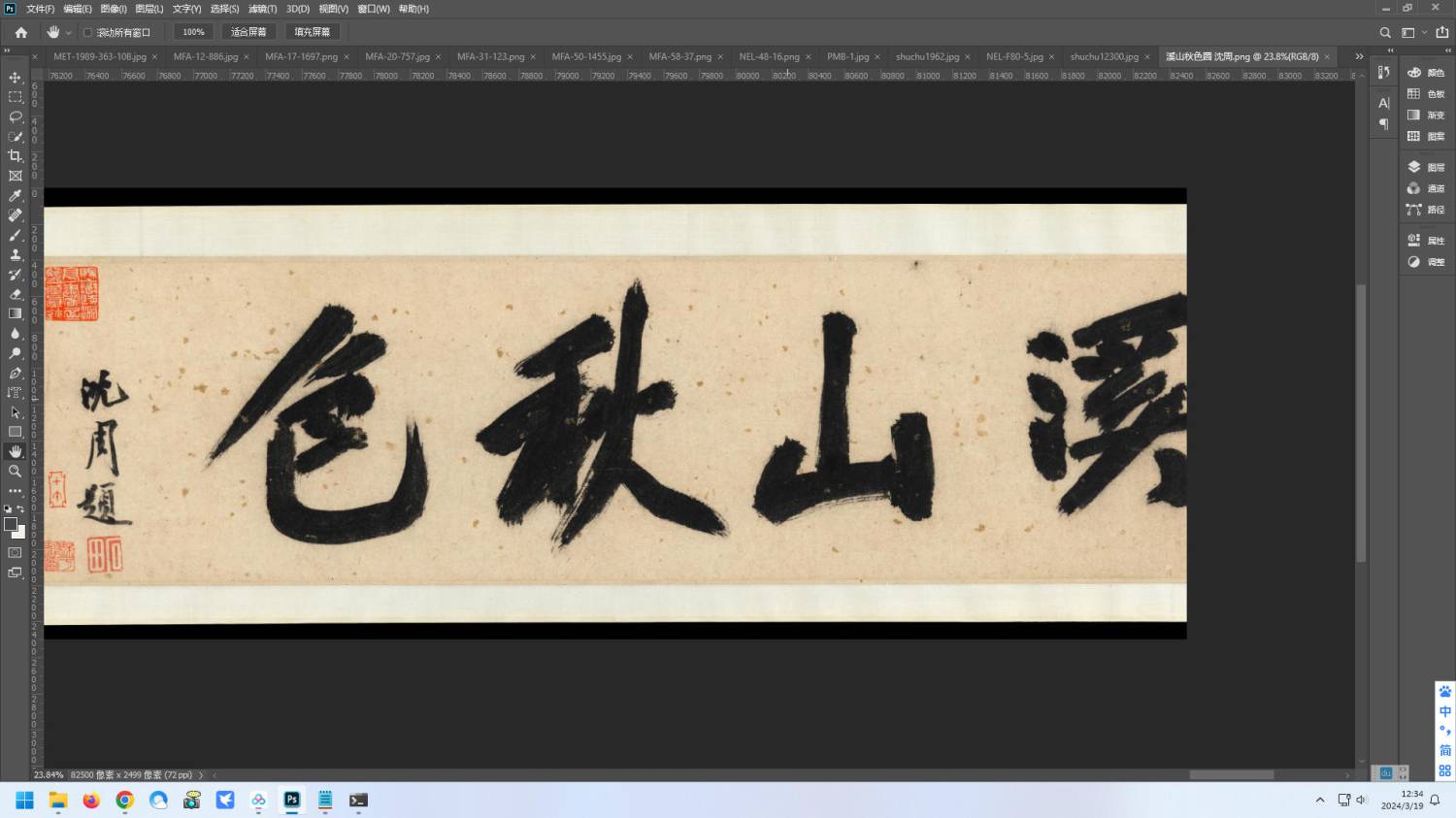This screenshot has width=1456, height=818.
Task: Click the 适合屏幕 button
Action: [x=248, y=32]
